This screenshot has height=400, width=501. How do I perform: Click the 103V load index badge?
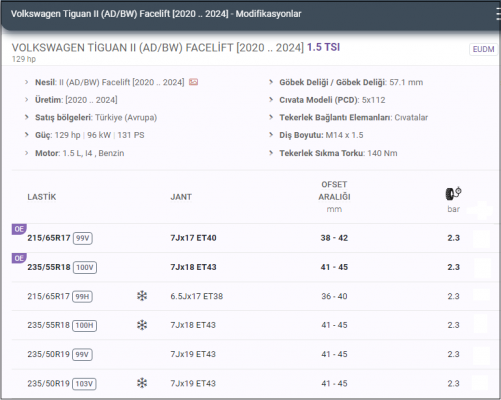pos(84,384)
